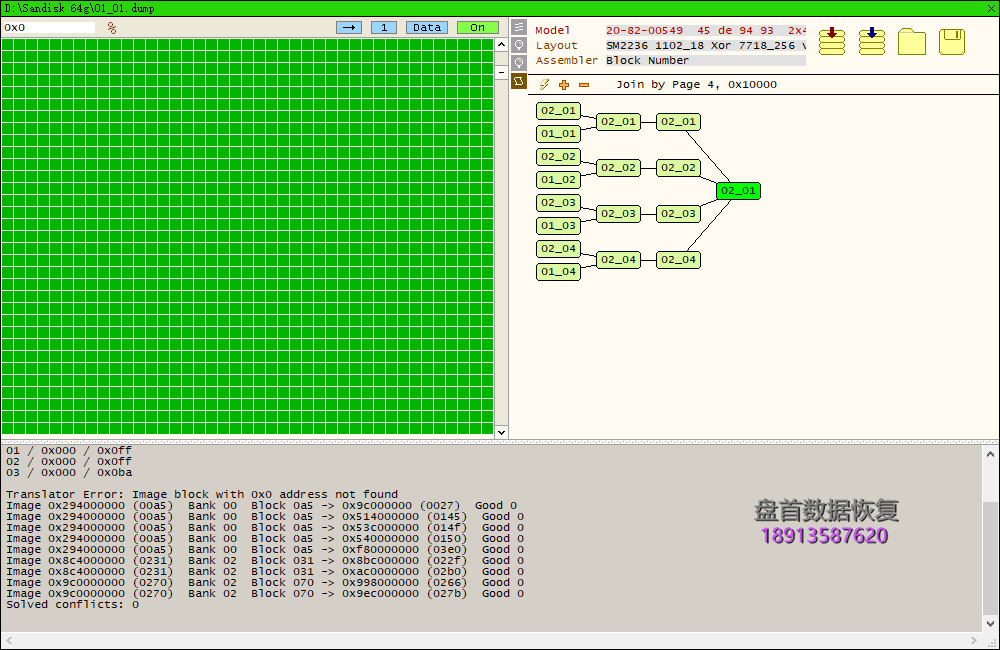Click the blue '1' button
This screenshot has width=1000, height=650.
pos(384,27)
